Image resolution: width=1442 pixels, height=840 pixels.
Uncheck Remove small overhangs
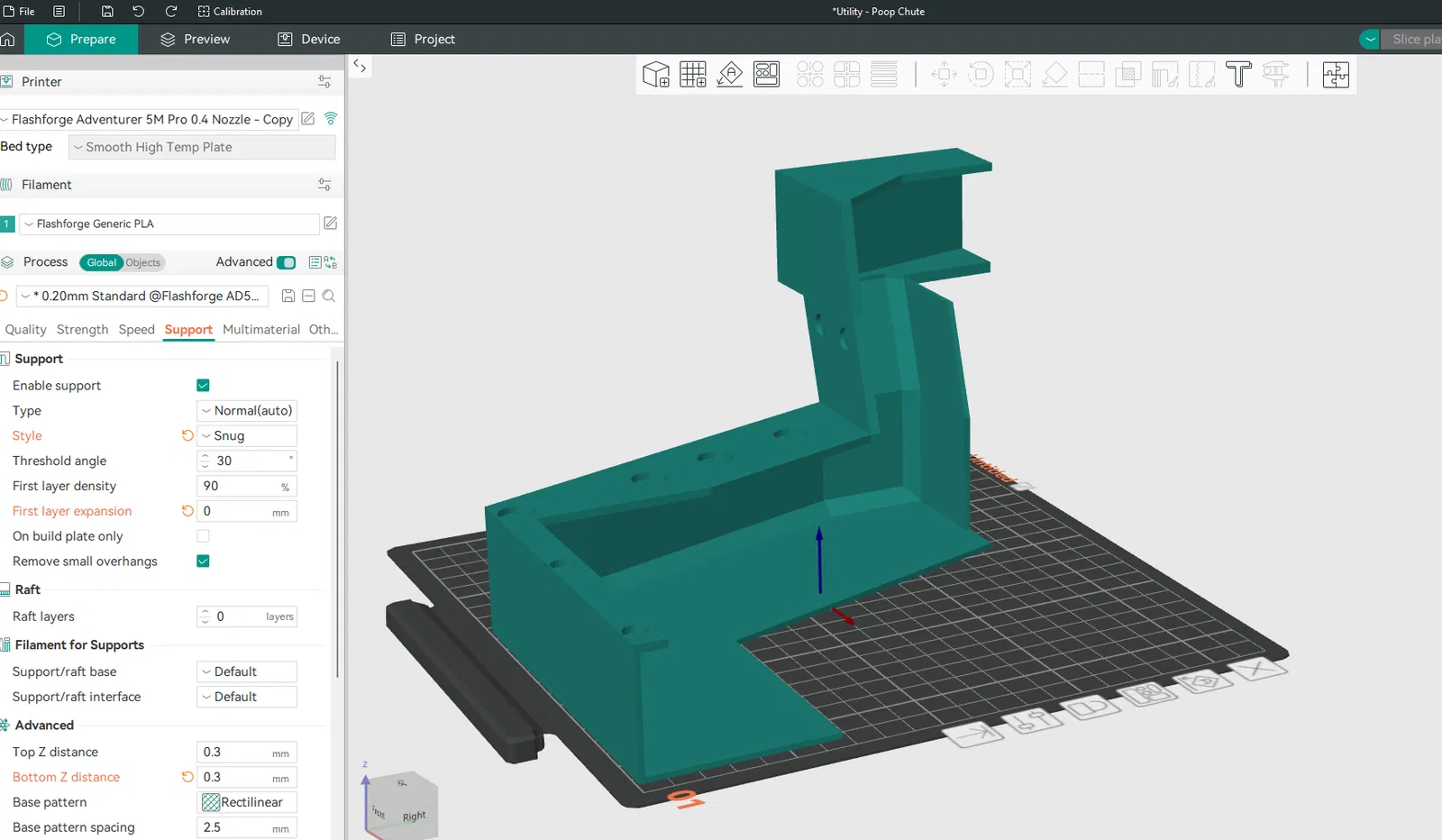click(x=203, y=562)
